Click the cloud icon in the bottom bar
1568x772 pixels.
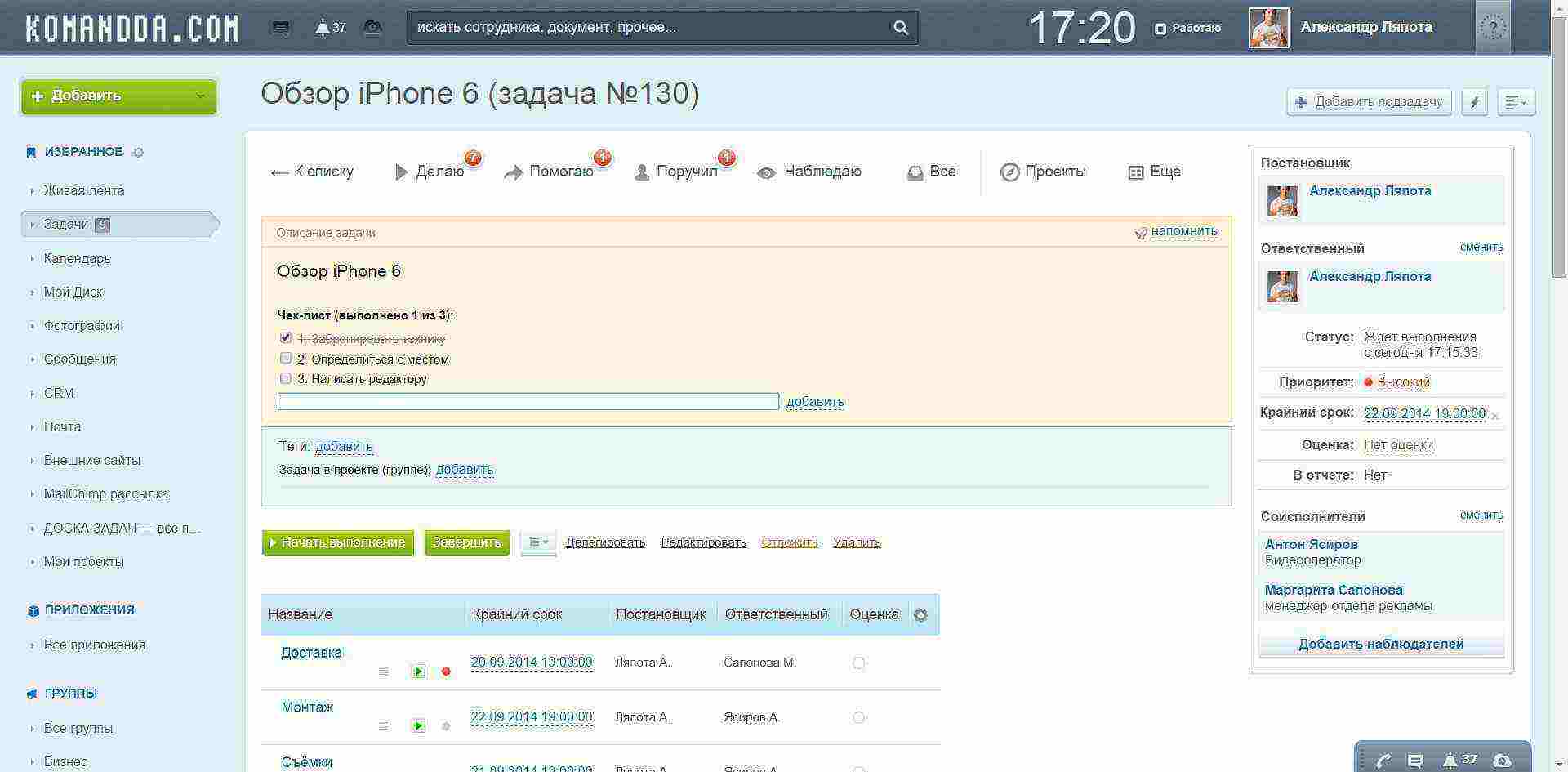coord(1502,761)
